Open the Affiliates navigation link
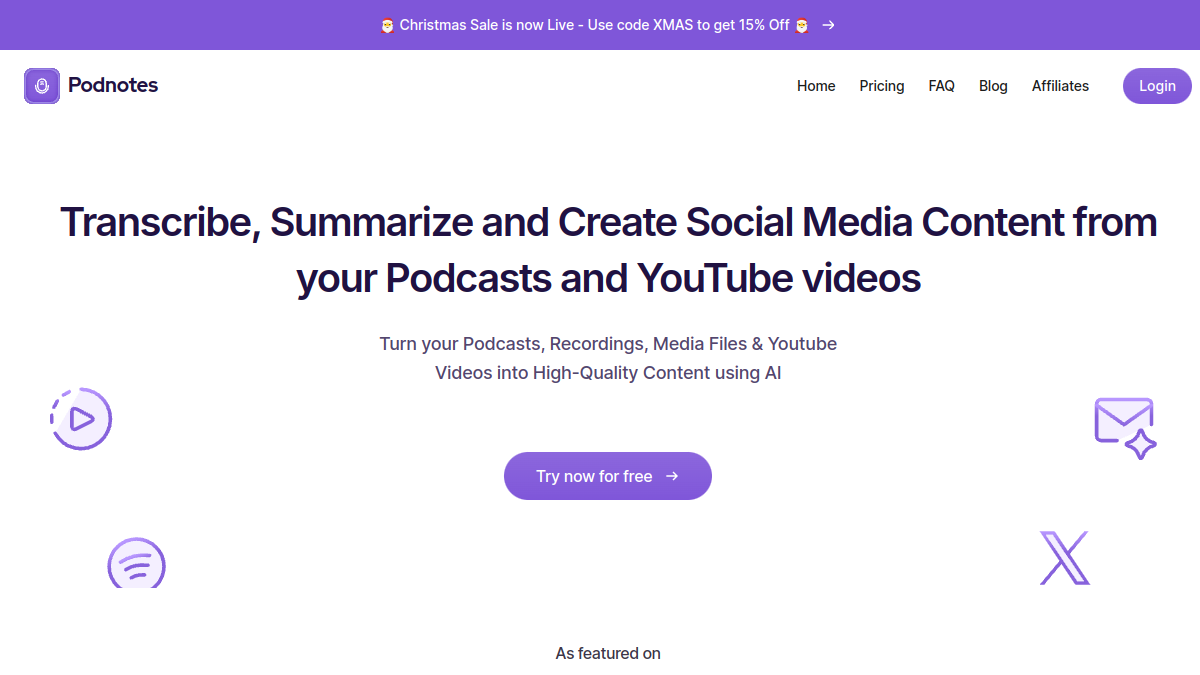The width and height of the screenshot is (1200, 675). [1060, 86]
